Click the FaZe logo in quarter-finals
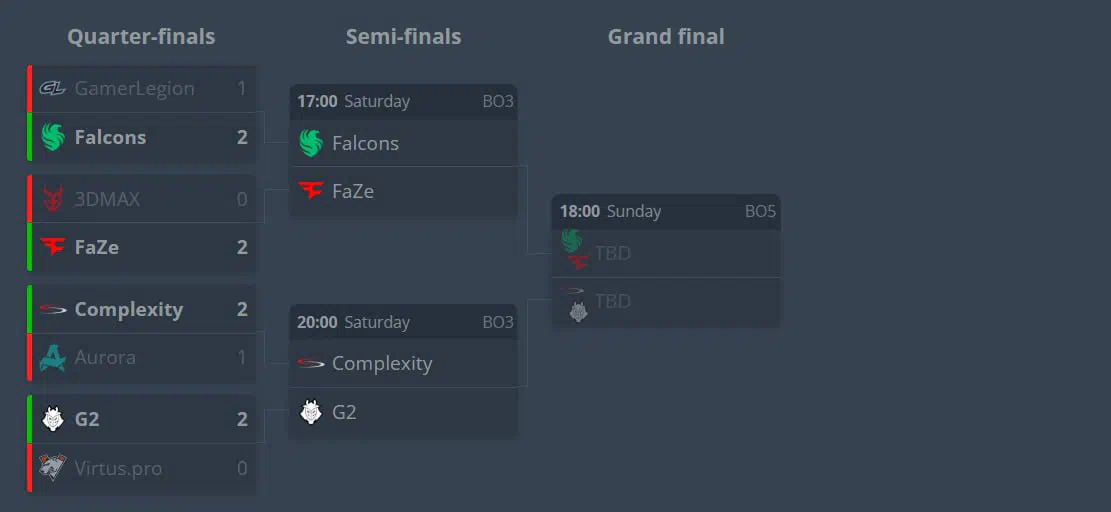The height and width of the screenshot is (512, 1111). 52,246
